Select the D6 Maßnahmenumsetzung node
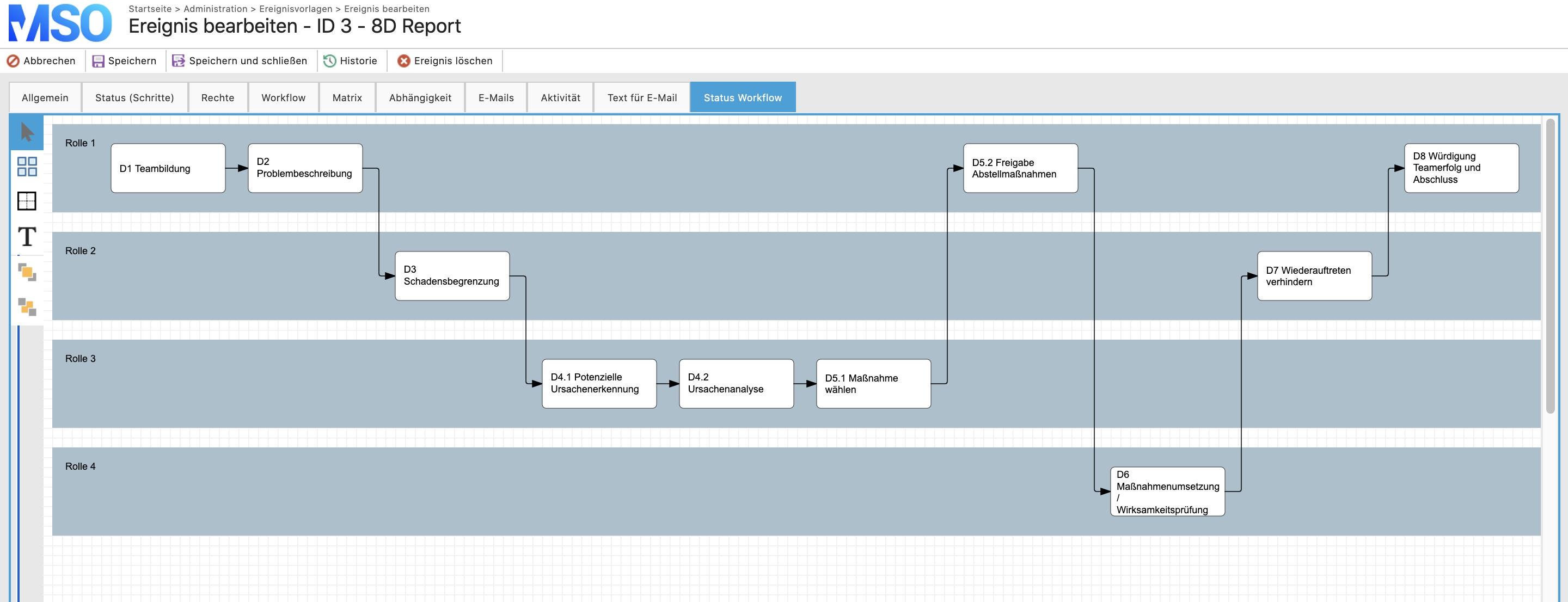 [1167, 492]
